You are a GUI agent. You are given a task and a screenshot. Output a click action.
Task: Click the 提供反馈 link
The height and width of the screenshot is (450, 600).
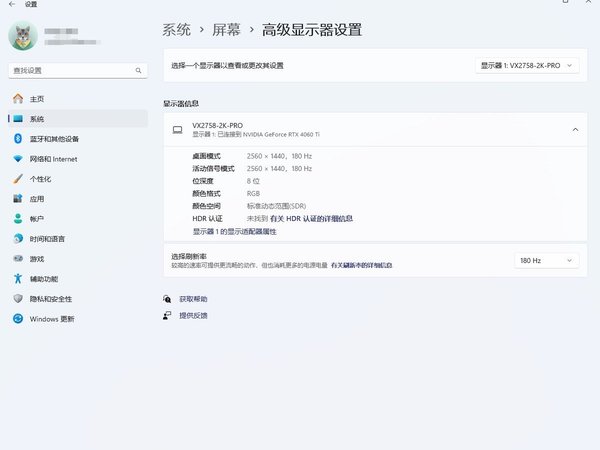[193, 315]
